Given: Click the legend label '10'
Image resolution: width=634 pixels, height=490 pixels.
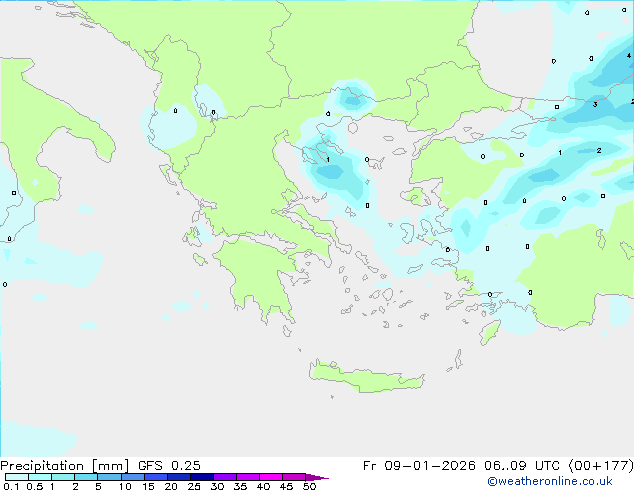Looking at the screenshot, I should click(125, 486).
